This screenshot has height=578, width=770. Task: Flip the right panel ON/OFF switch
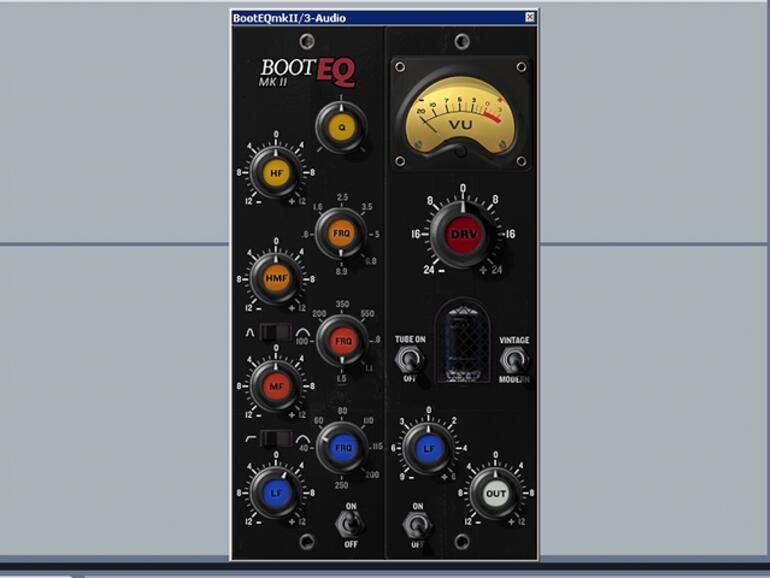(416, 524)
